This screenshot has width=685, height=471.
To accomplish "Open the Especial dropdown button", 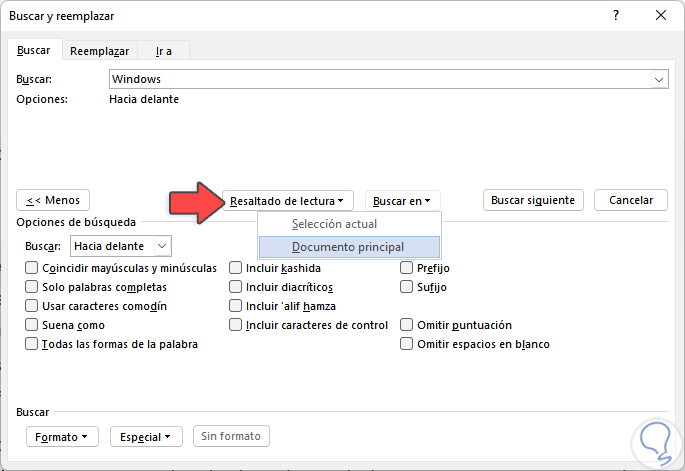I will click(x=146, y=437).
